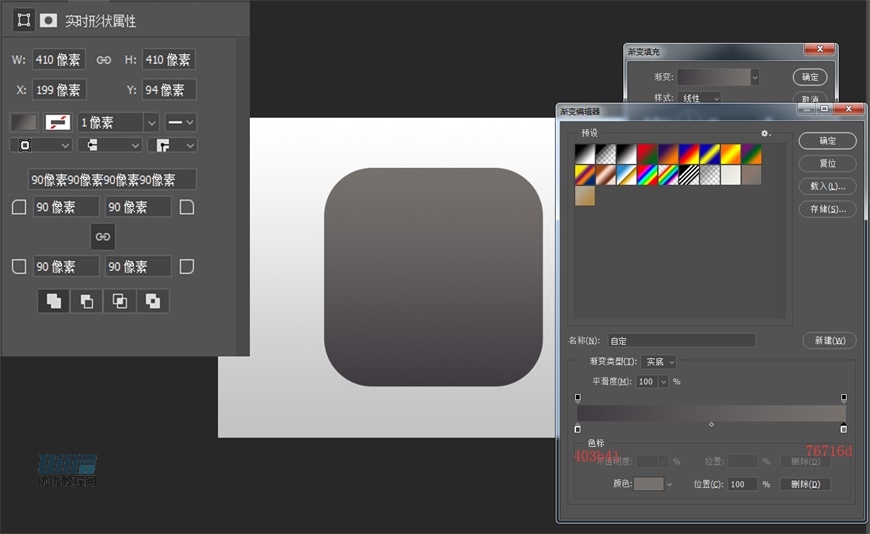Click the mask properties icon in panel header
The height and width of the screenshot is (534, 870).
pos(48,20)
